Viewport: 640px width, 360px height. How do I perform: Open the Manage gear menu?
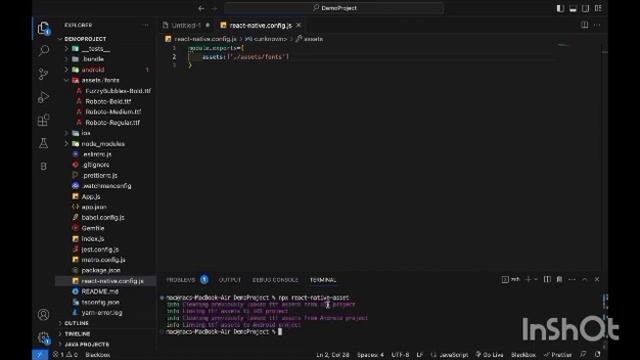coord(43,338)
